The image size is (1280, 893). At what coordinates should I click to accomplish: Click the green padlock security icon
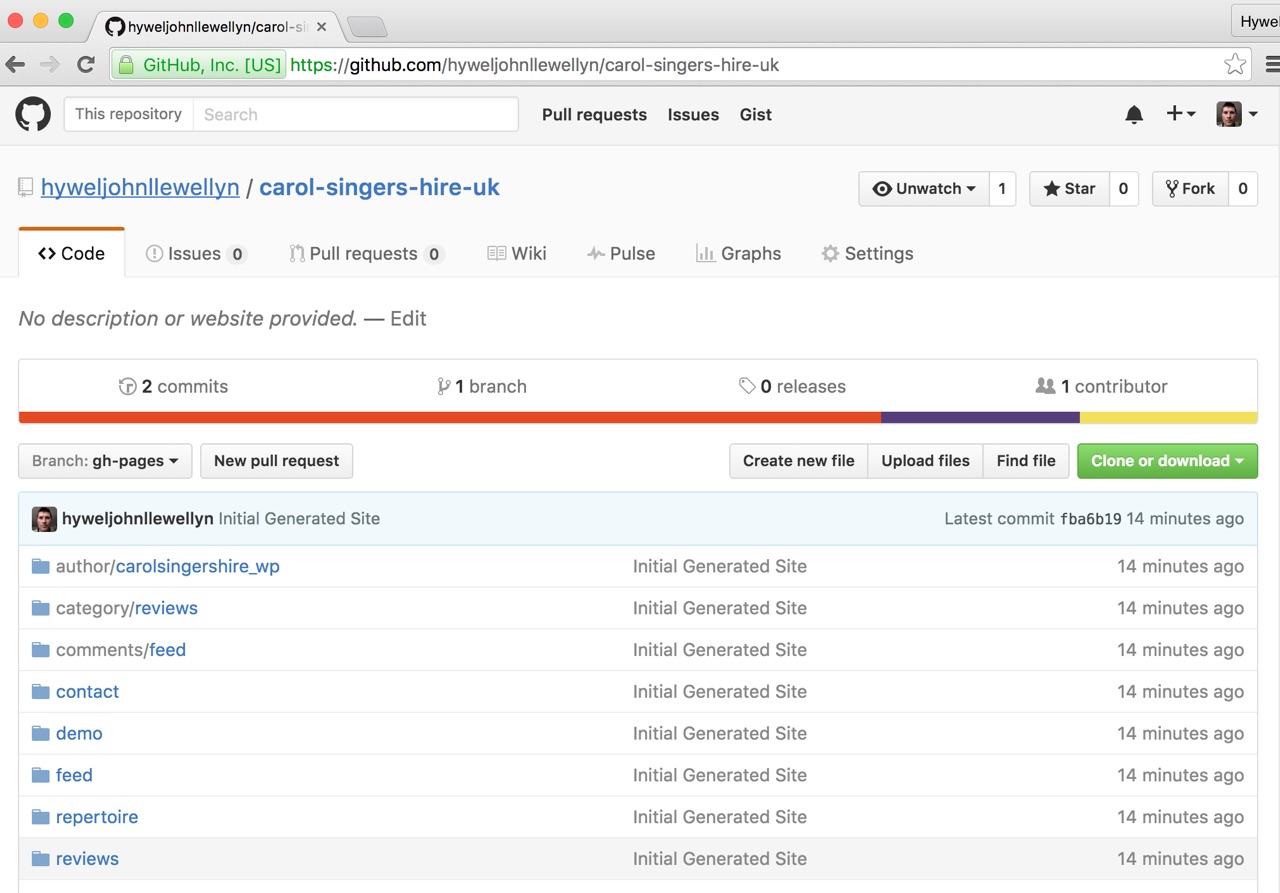[126, 65]
